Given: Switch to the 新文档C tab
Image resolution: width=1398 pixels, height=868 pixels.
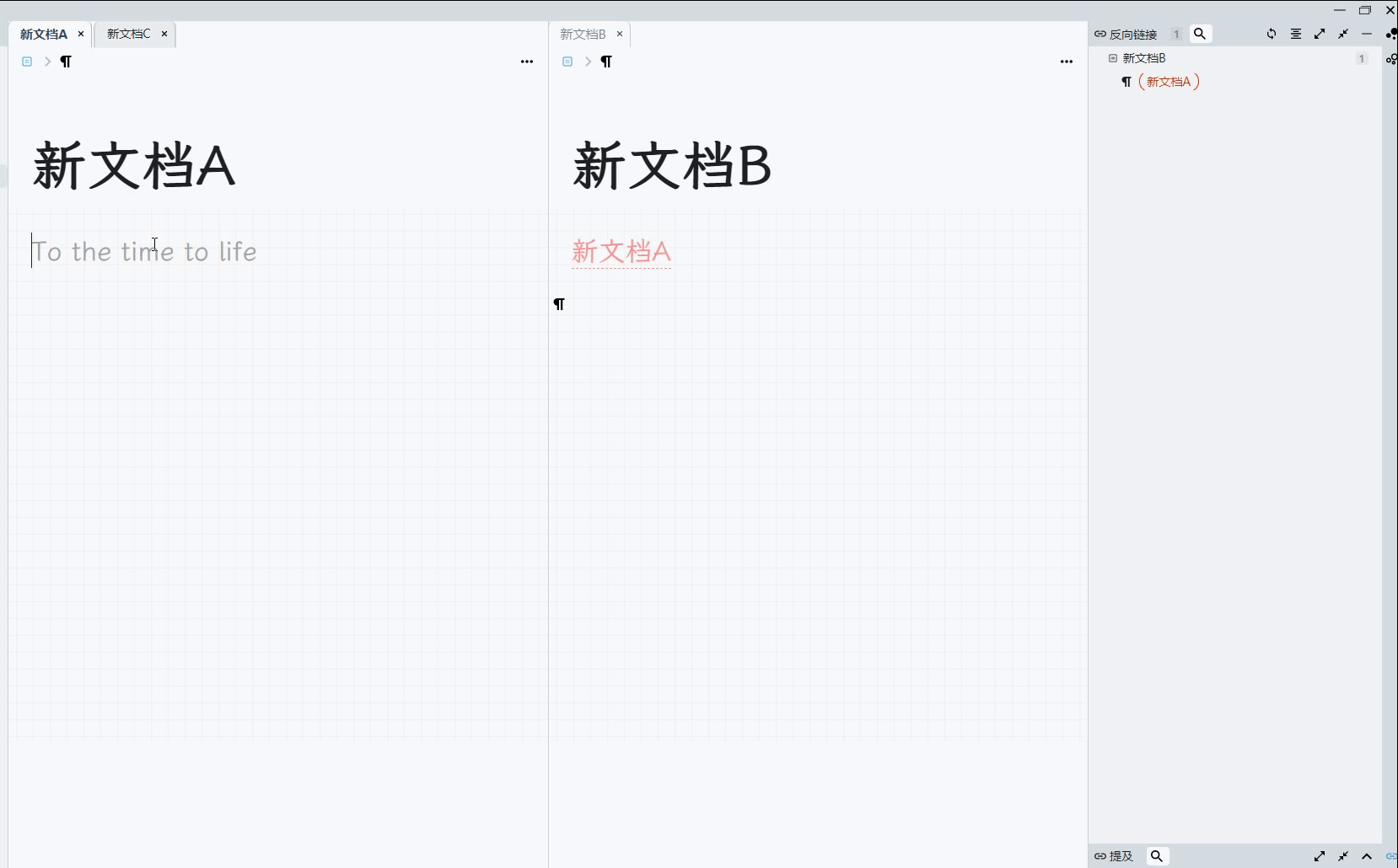Looking at the screenshot, I should tap(126, 34).
